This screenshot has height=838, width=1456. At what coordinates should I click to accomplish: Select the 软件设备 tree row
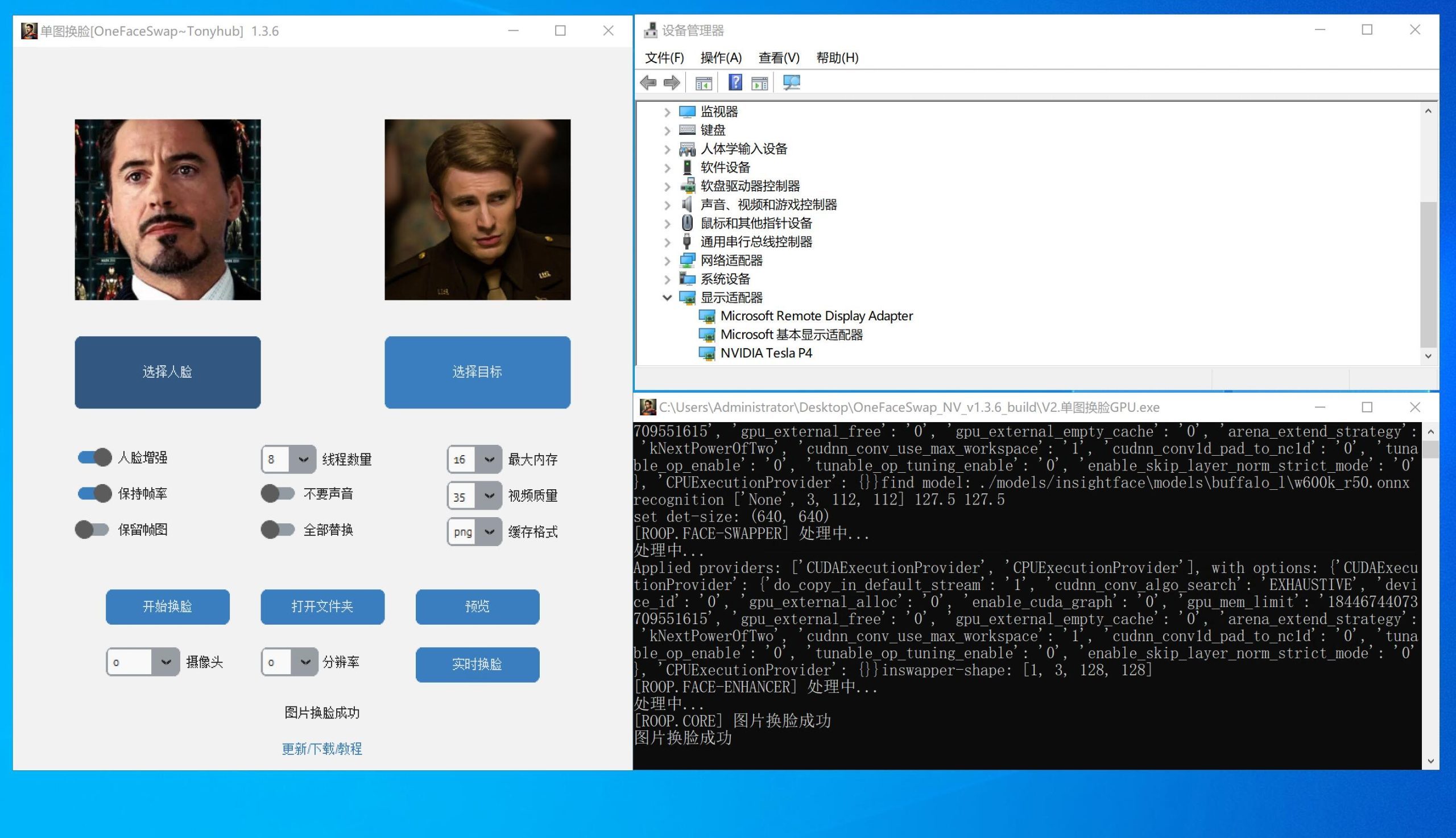click(725, 167)
